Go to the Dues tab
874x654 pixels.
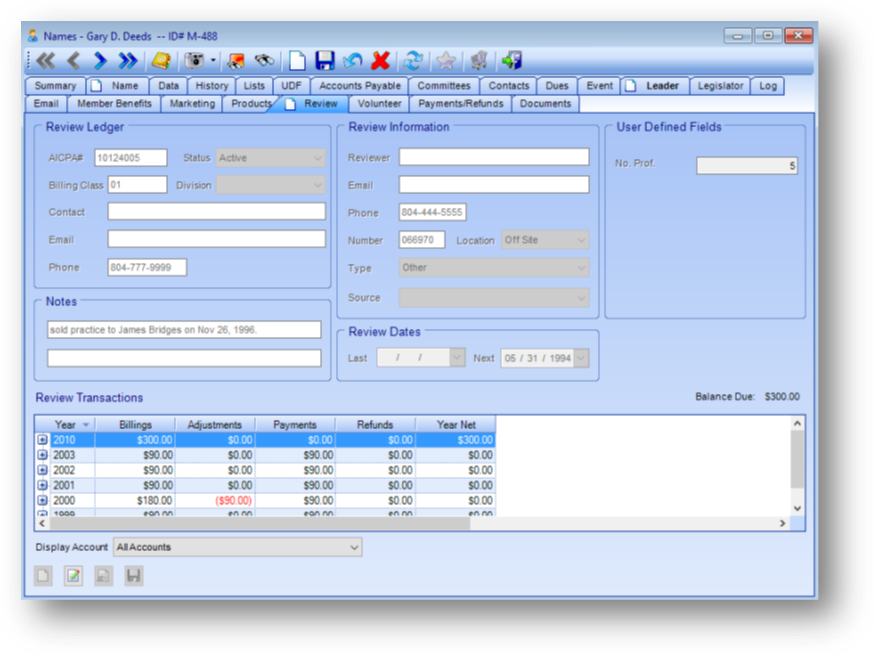[557, 86]
